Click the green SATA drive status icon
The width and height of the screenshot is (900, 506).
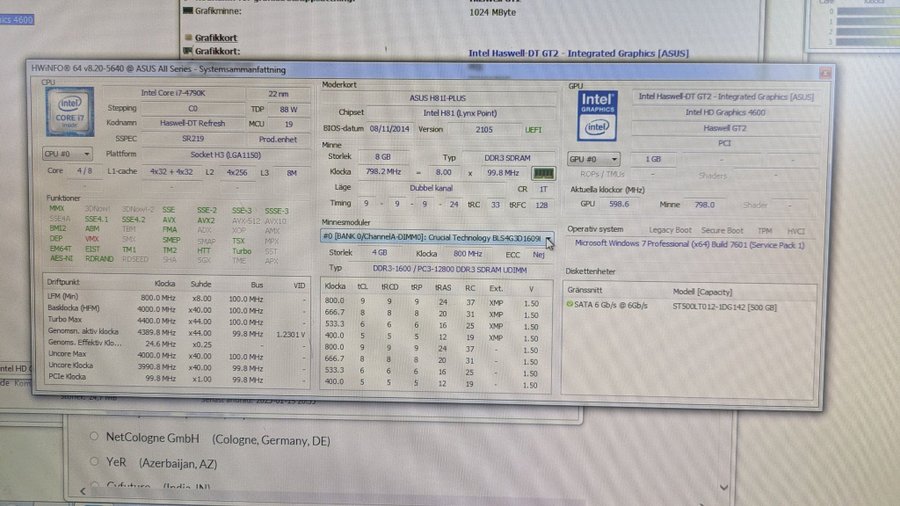click(569, 304)
